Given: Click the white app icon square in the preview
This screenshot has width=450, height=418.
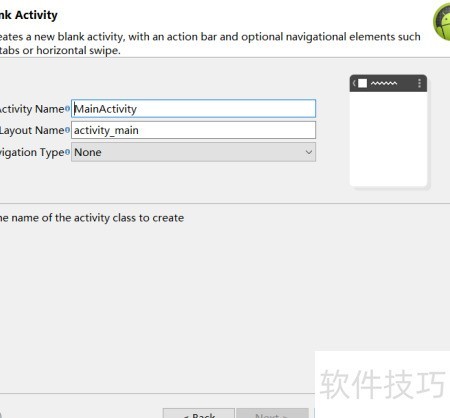Looking at the screenshot, I should click(362, 83).
